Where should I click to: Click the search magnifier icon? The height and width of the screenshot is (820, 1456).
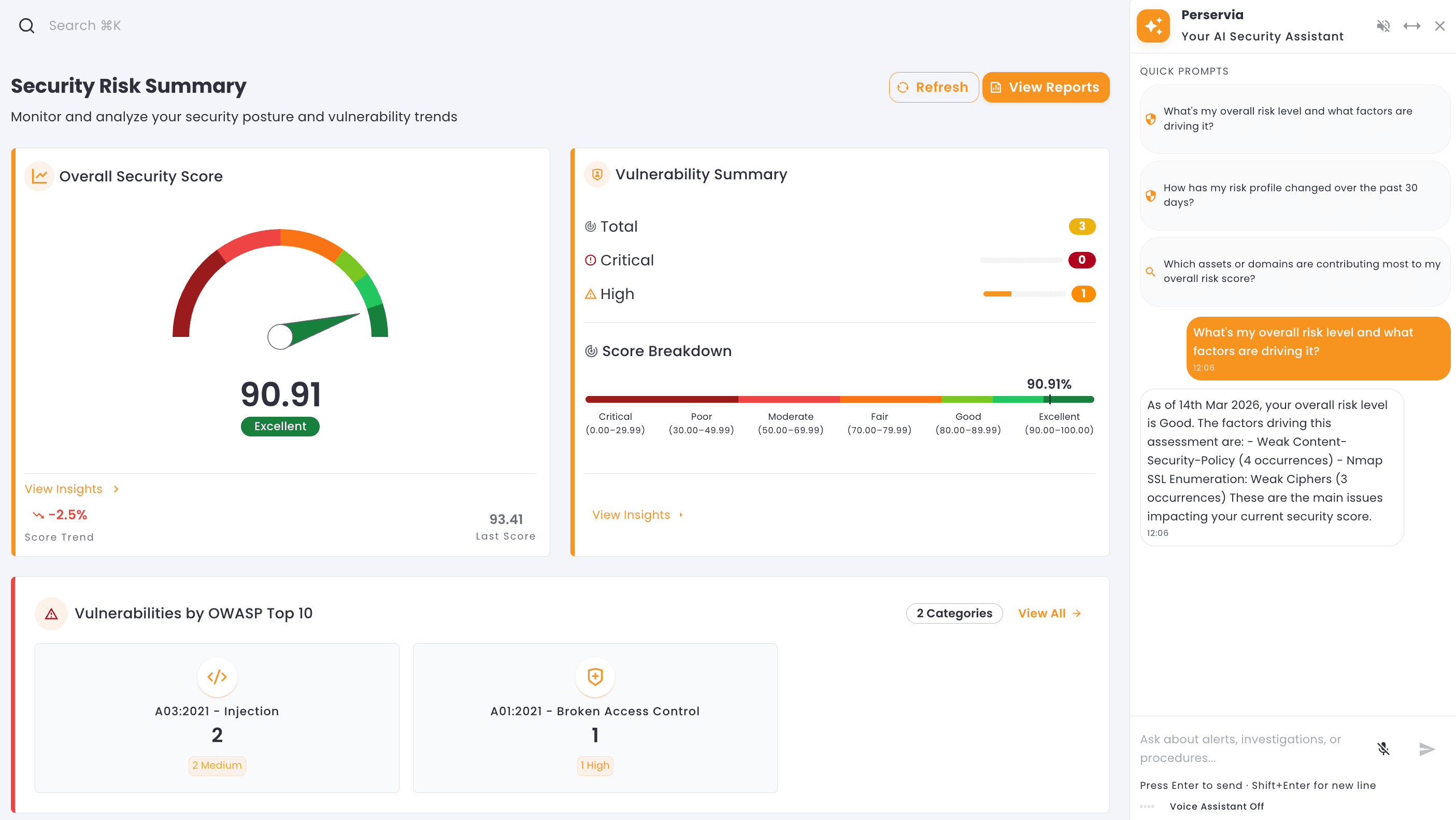[26, 25]
